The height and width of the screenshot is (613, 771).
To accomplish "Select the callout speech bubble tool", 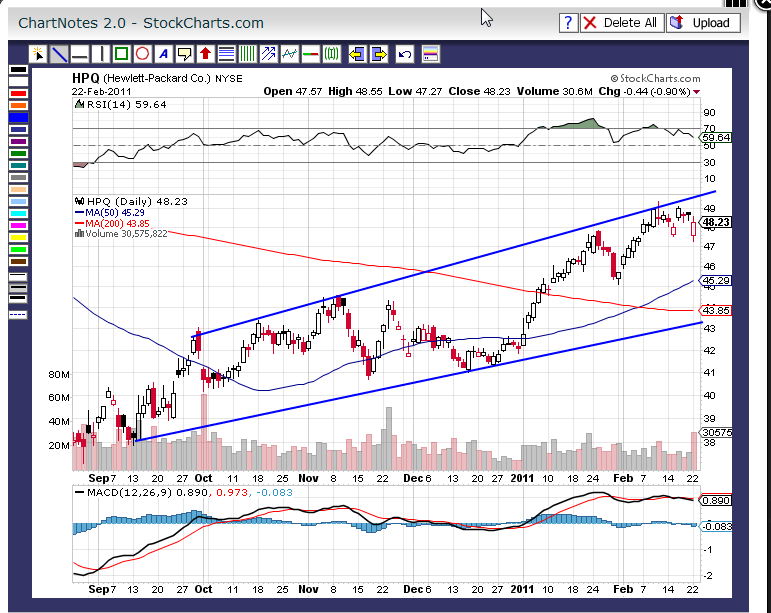I will tap(184, 54).
